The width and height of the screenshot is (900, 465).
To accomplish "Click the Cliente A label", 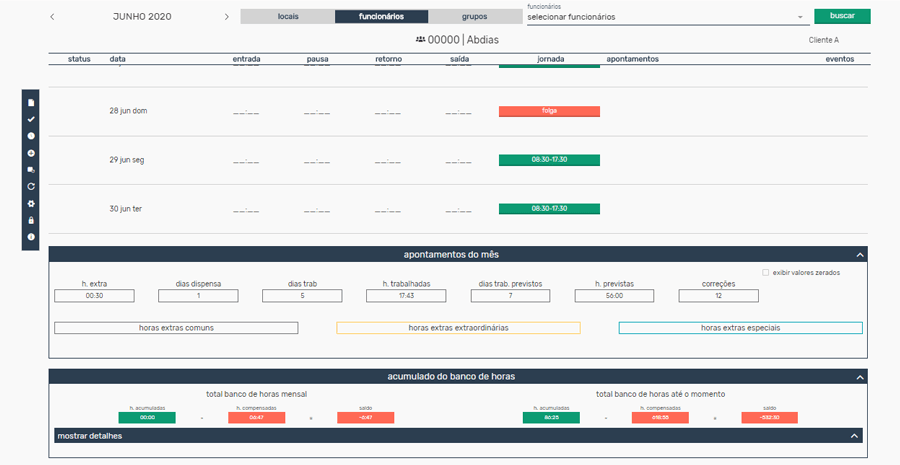I will (824, 40).
